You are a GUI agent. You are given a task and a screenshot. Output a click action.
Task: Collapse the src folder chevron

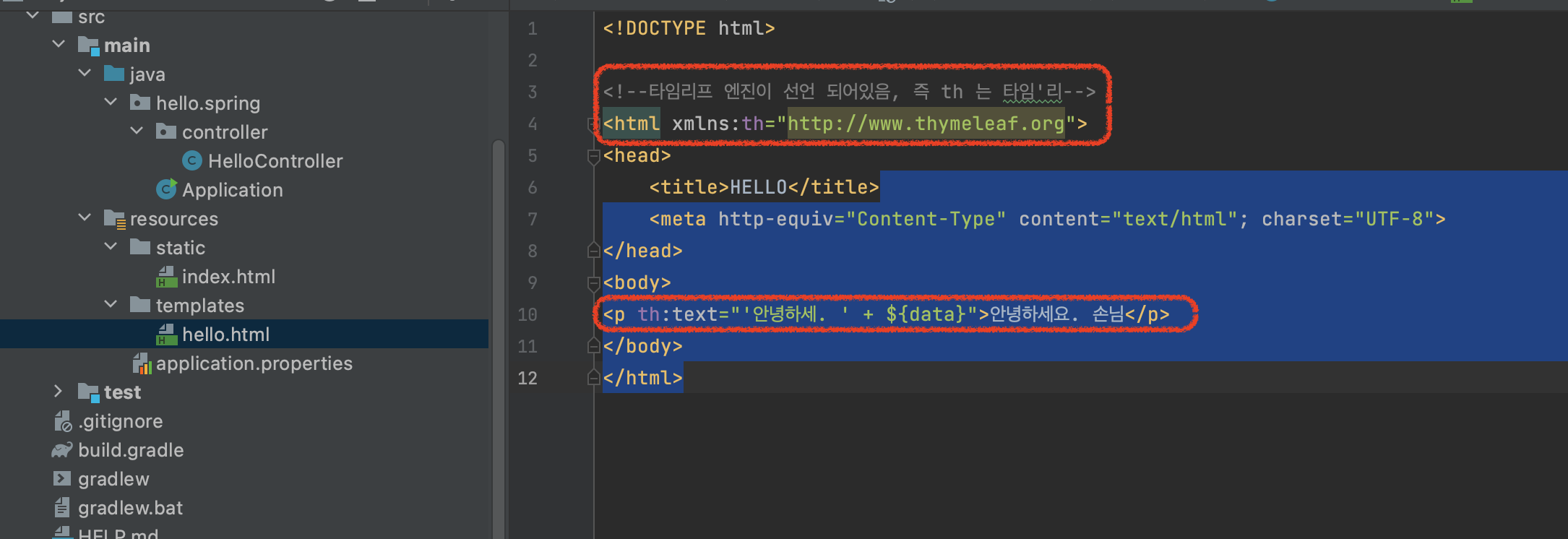(x=33, y=15)
